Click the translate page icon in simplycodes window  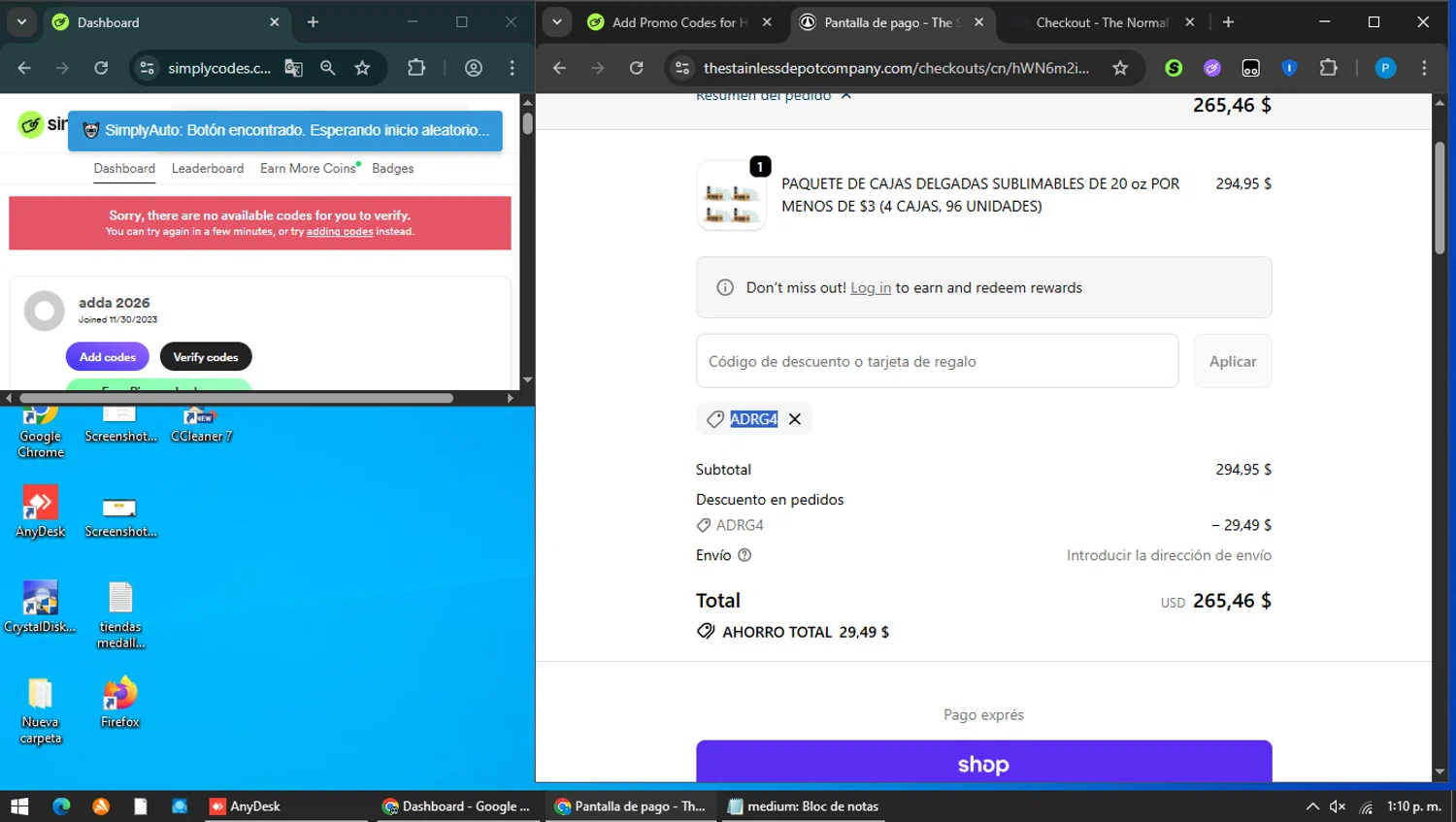(x=293, y=68)
